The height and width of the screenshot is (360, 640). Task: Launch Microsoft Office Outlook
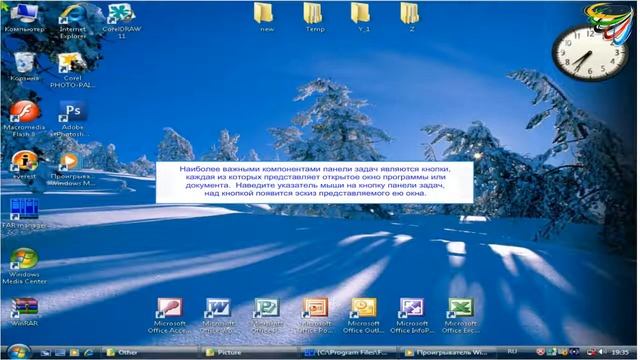coord(363,316)
